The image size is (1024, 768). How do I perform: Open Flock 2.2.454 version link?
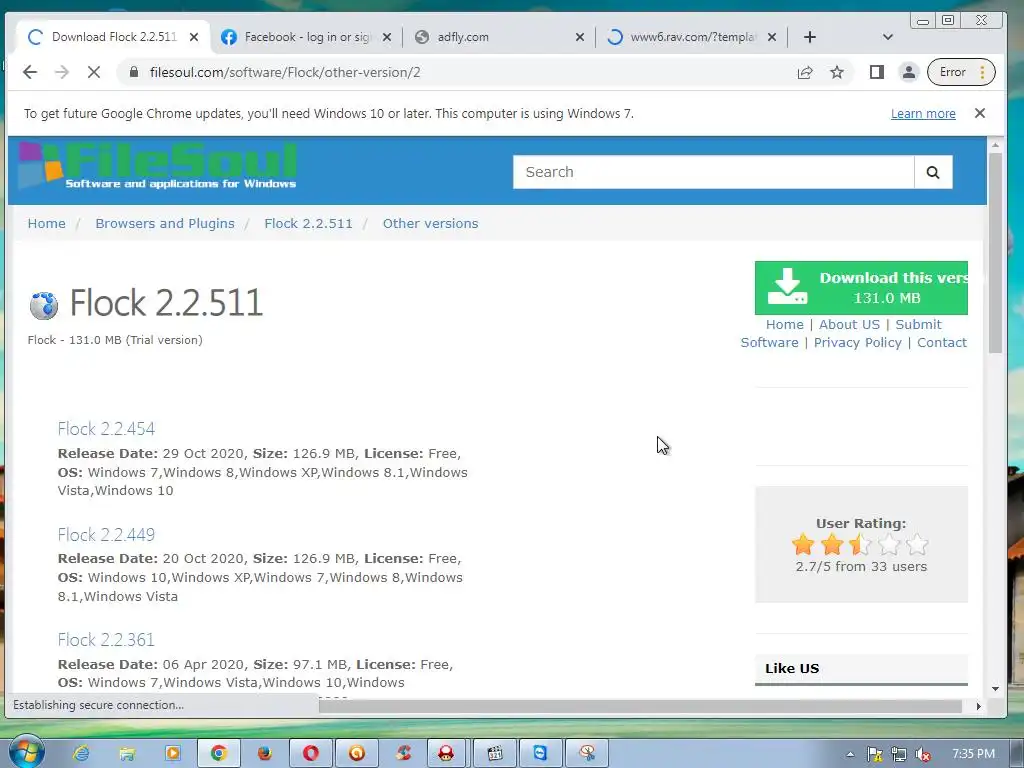[106, 429]
